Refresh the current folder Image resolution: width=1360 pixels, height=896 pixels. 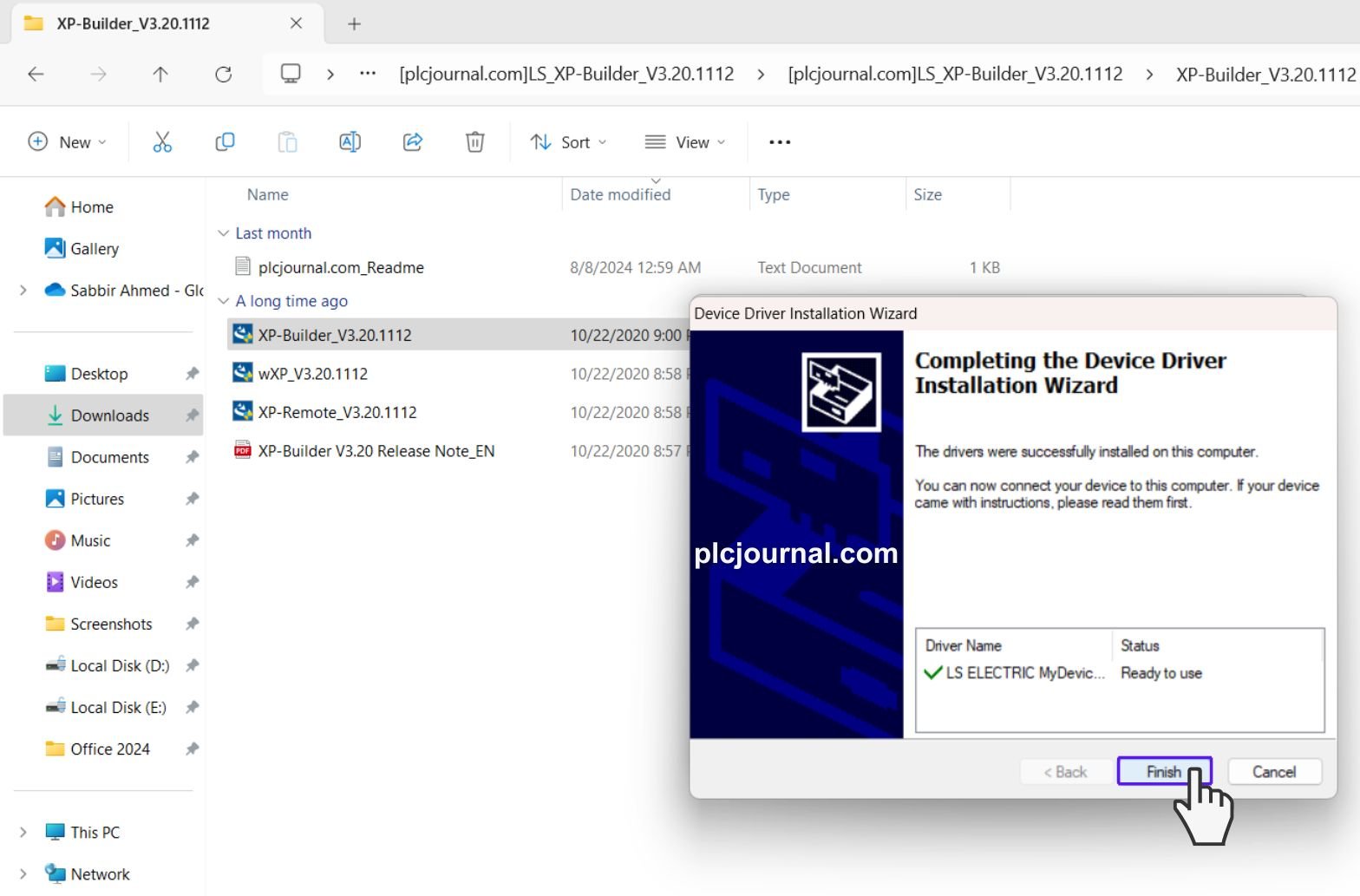click(x=223, y=75)
